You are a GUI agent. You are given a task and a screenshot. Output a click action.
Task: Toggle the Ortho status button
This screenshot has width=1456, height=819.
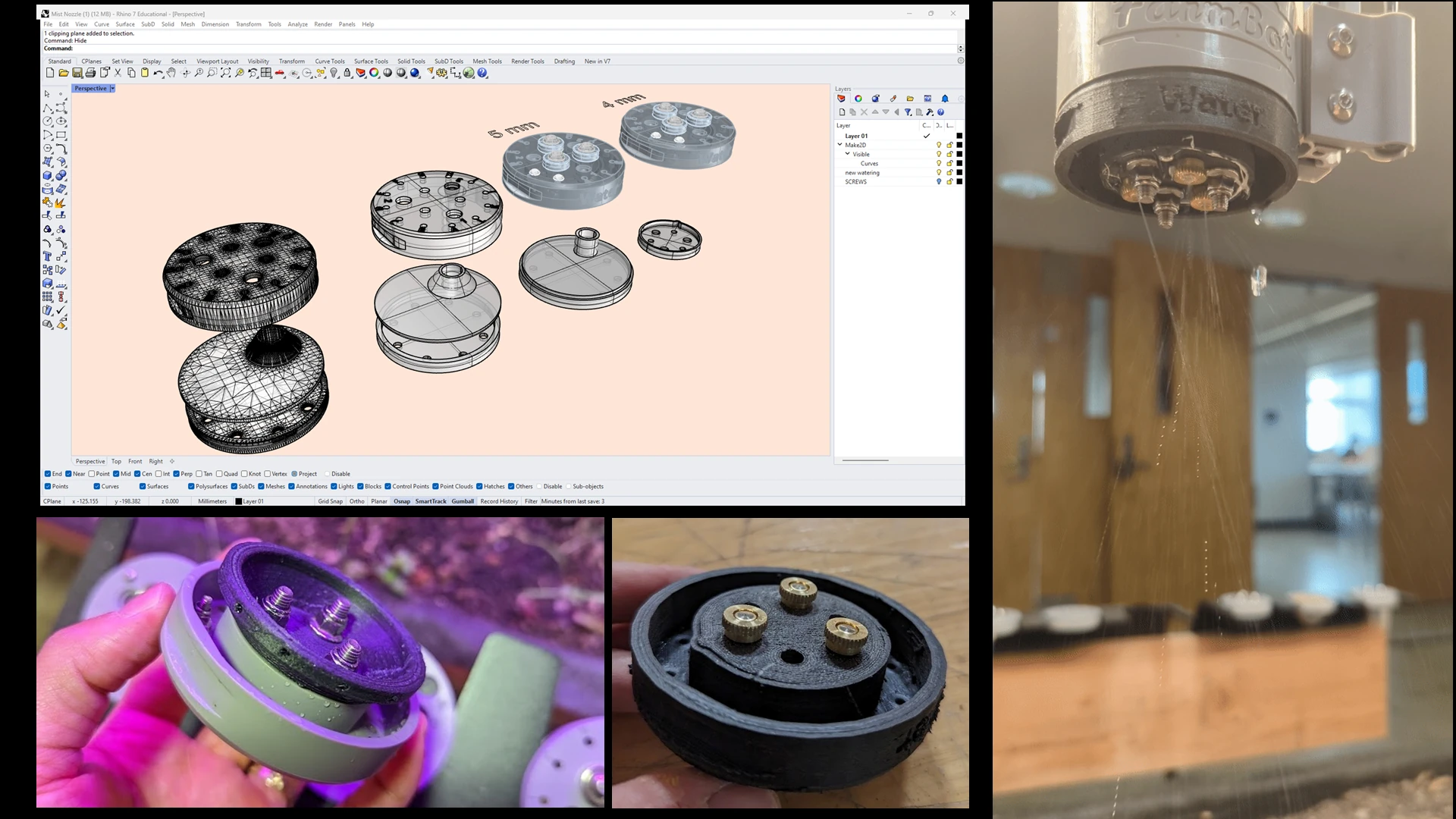[357, 501]
